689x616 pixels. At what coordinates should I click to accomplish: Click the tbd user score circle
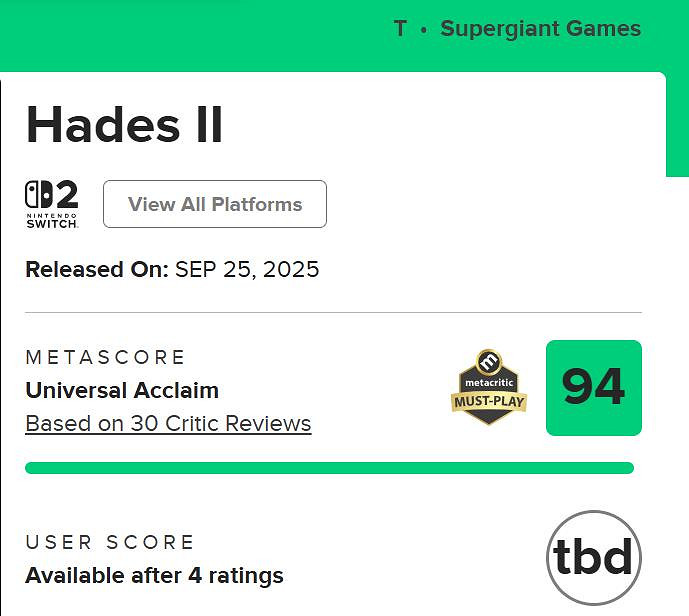pyautogui.click(x=593, y=558)
